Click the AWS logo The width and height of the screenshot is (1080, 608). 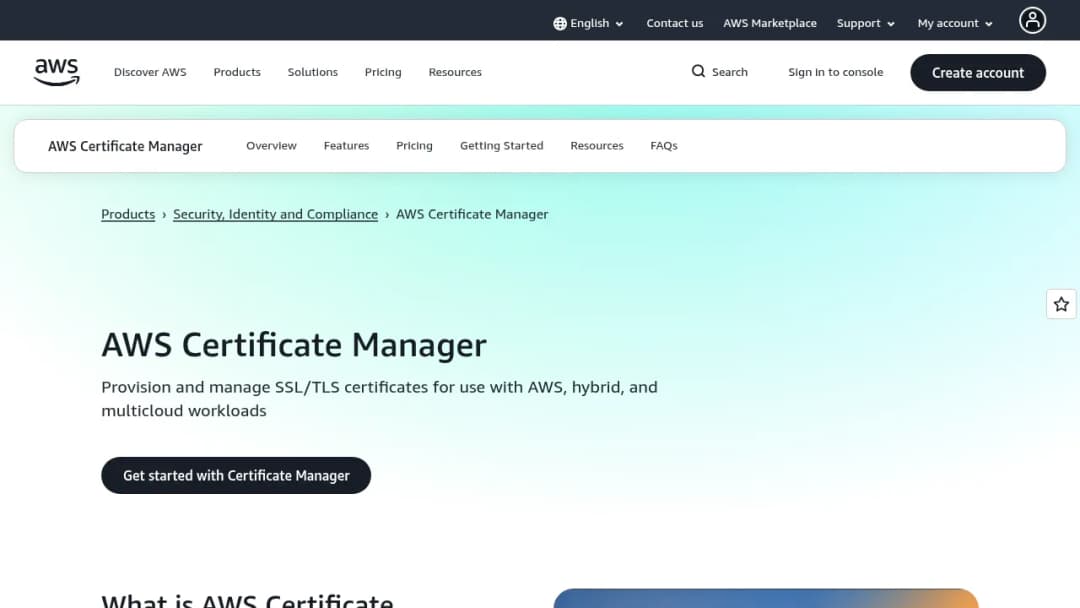pyautogui.click(x=56, y=72)
